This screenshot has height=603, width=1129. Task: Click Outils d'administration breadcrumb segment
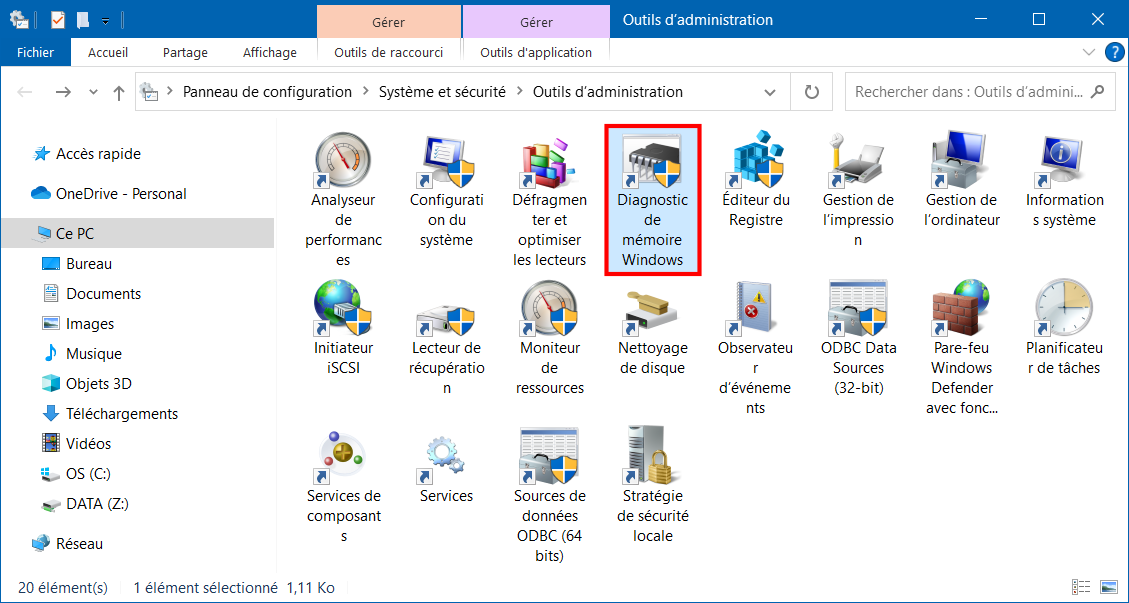click(x=608, y=92)
